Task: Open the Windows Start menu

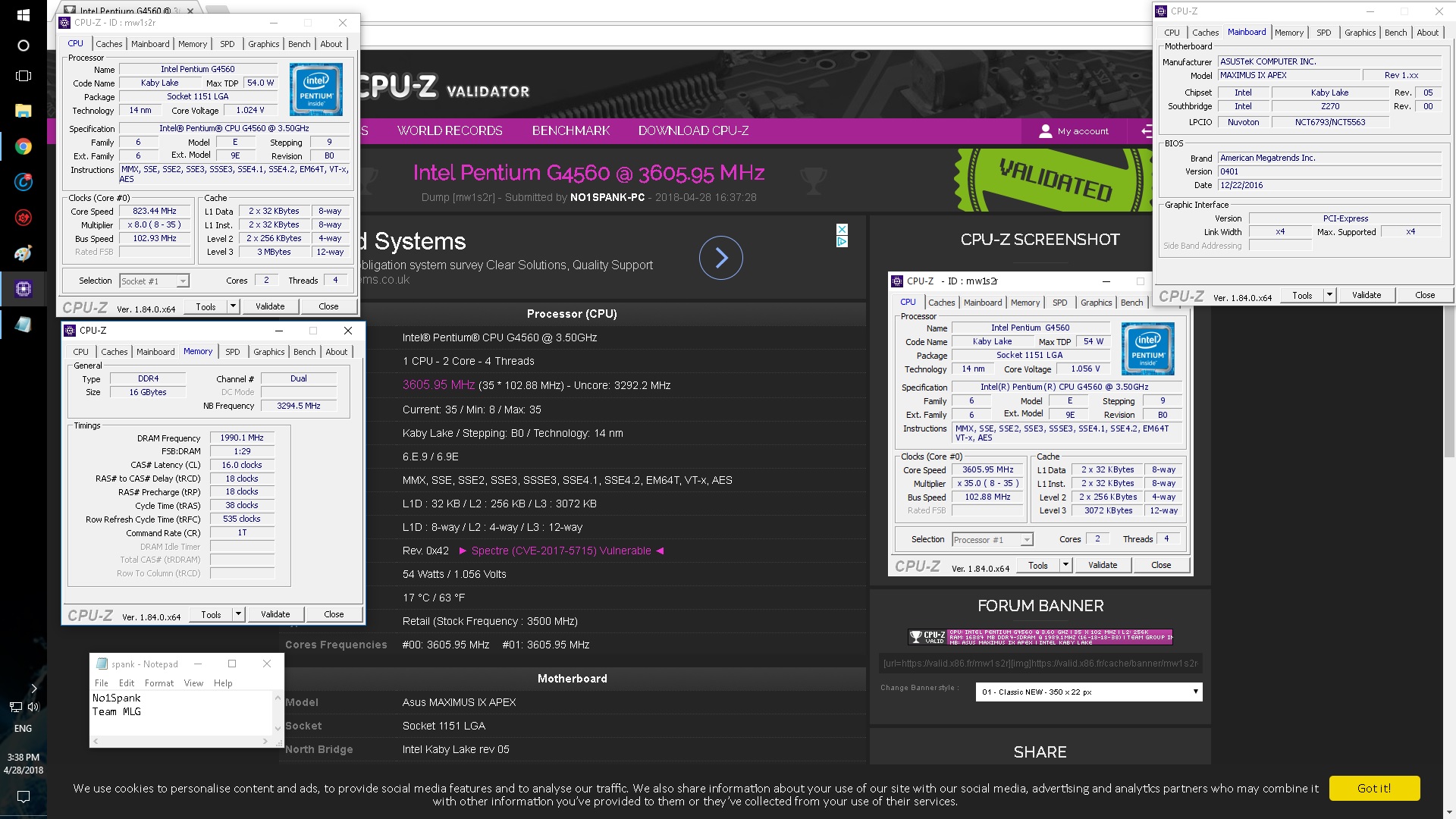Action: 23,14
